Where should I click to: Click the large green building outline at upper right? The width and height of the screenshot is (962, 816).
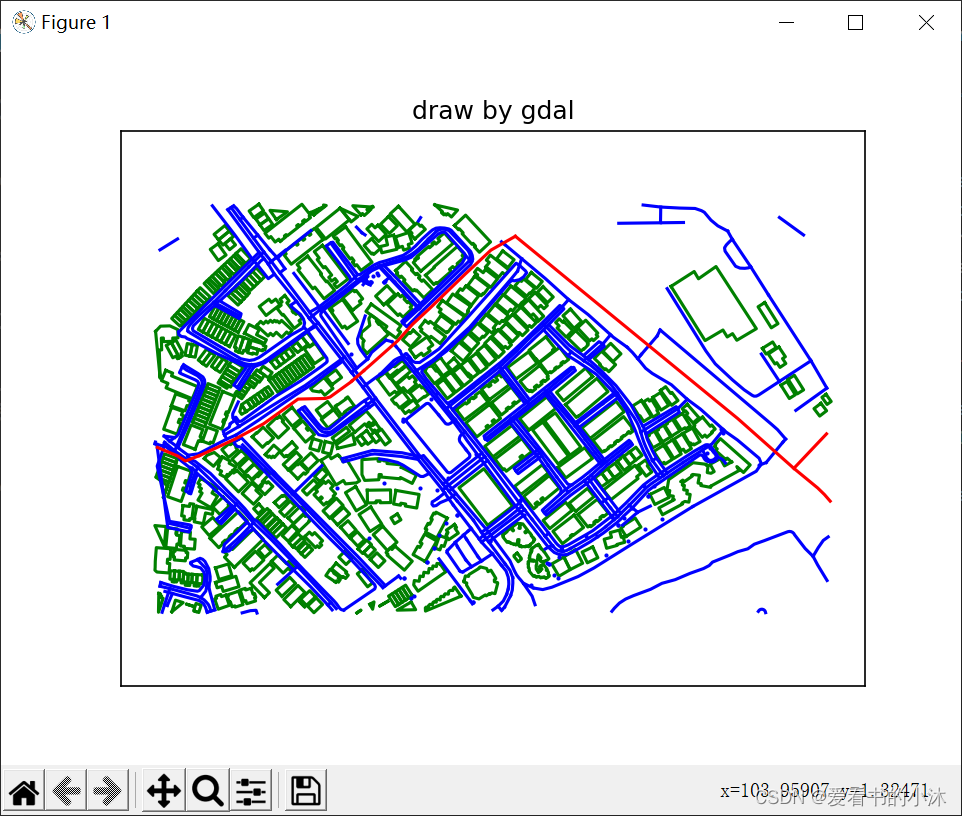pyautogui.click(x=711, y=303)
